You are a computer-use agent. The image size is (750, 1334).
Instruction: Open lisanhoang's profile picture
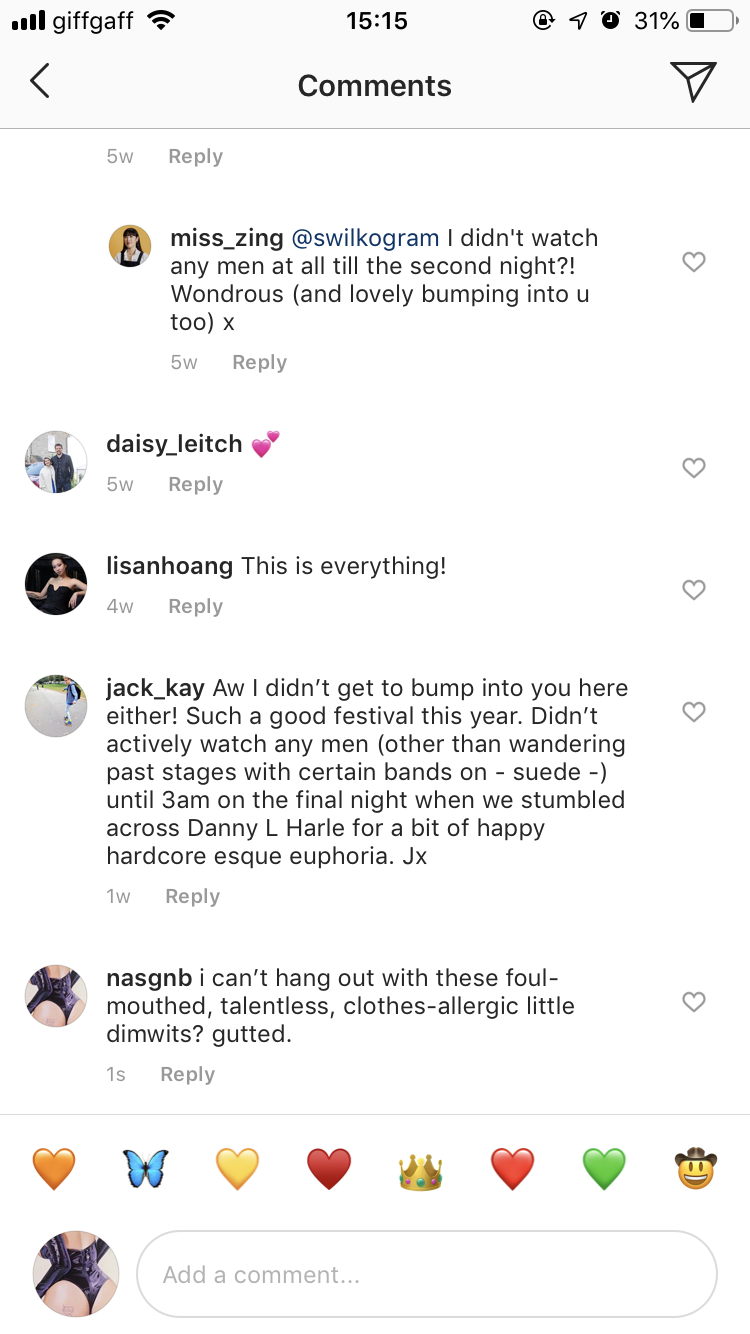coord(55,583)
